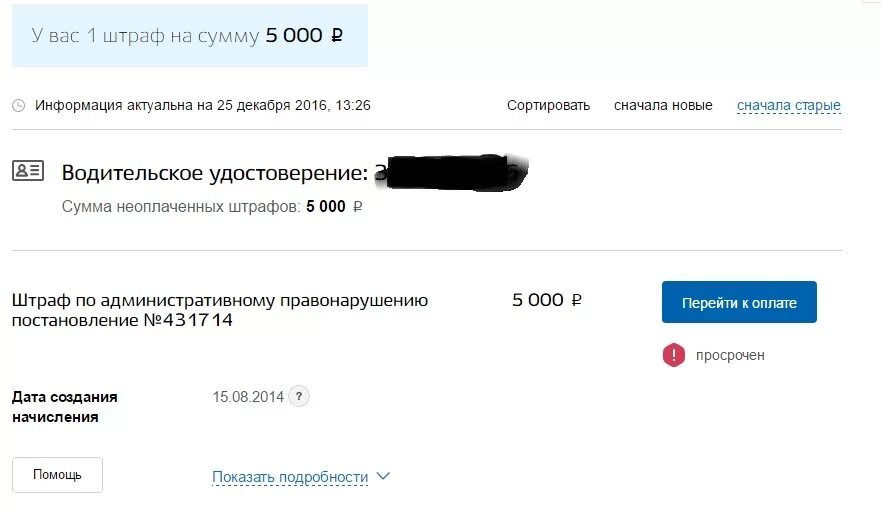
Task: Sort by «сначала новые»
Action: 663,105
